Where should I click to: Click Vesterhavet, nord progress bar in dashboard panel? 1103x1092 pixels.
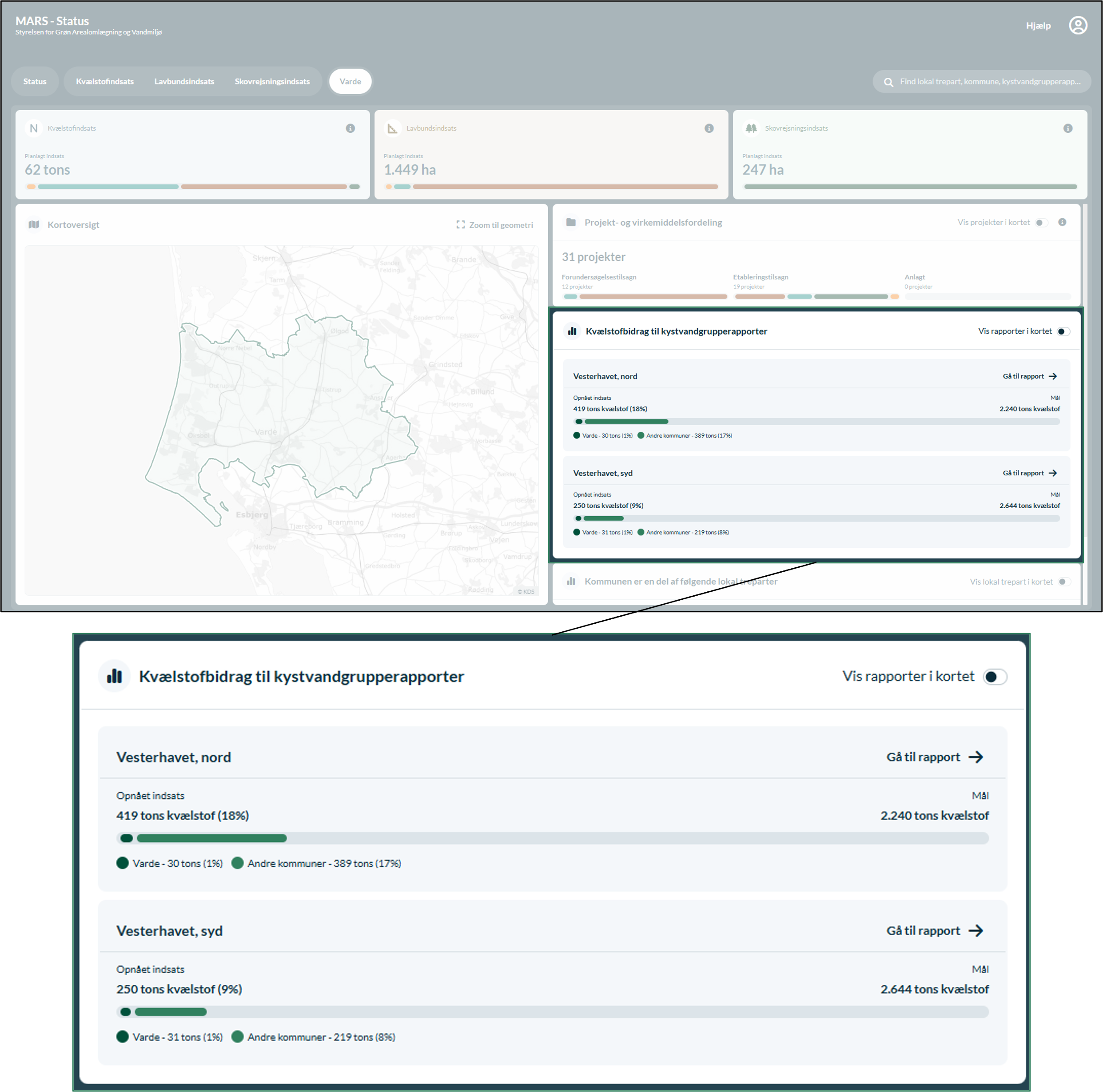pyautogui.click(x=816, y=421)
